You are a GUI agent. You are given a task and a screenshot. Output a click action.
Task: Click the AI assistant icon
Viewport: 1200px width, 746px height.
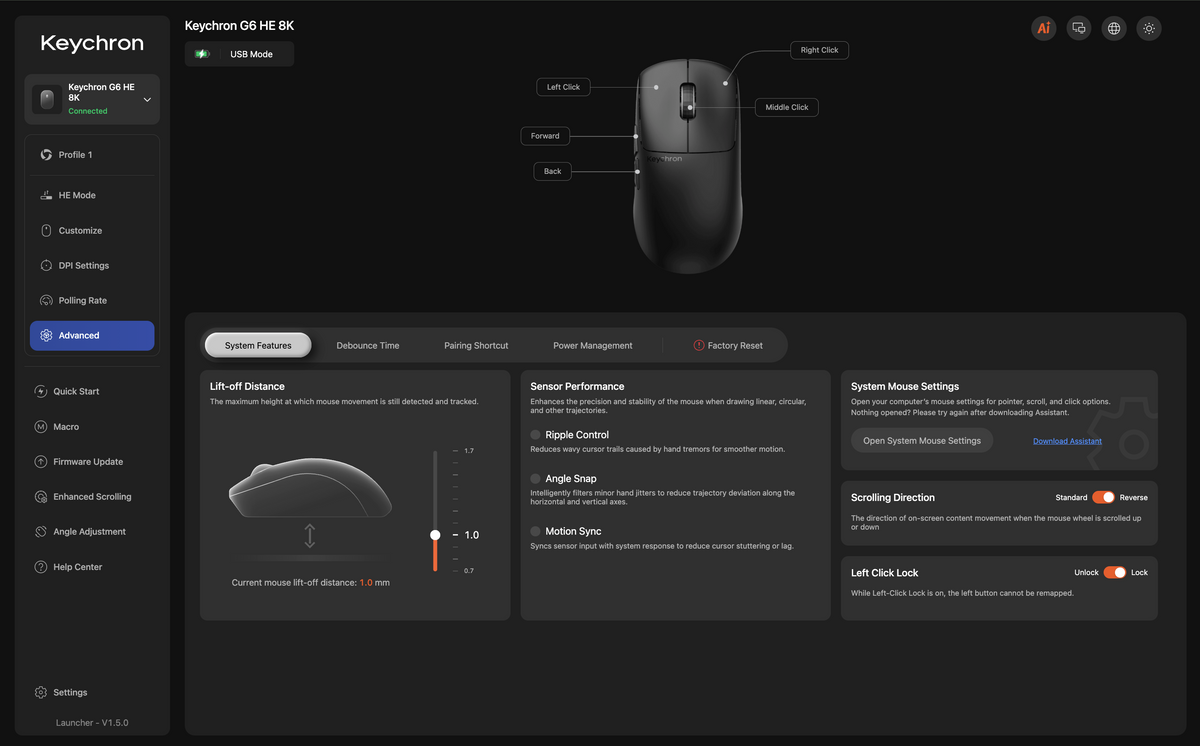coord(1044,28)
